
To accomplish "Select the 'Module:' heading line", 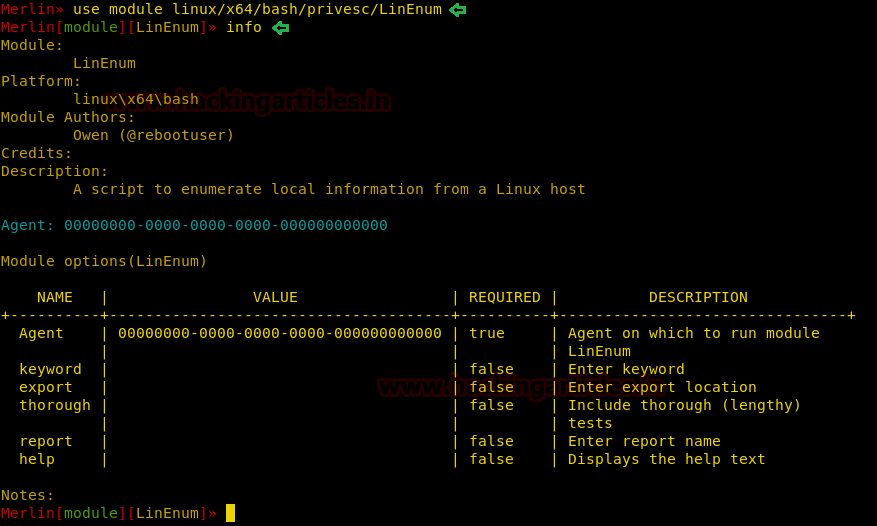I will (x=32, y=45).
